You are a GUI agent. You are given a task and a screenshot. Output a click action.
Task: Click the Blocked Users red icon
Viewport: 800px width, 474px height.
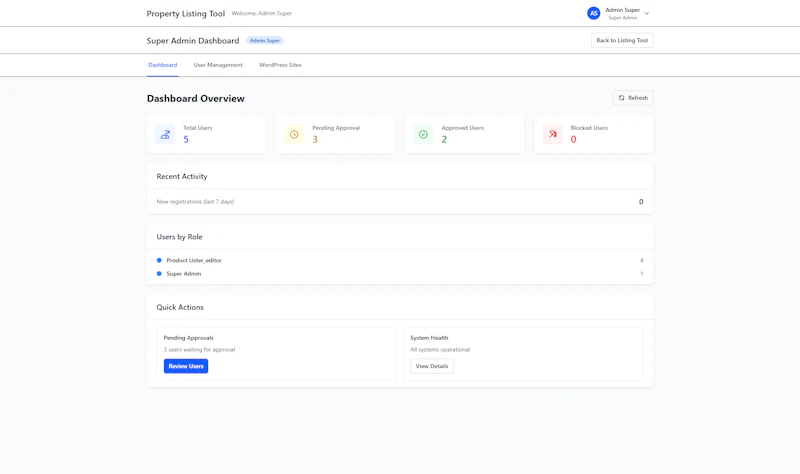(x=553, y=135)
